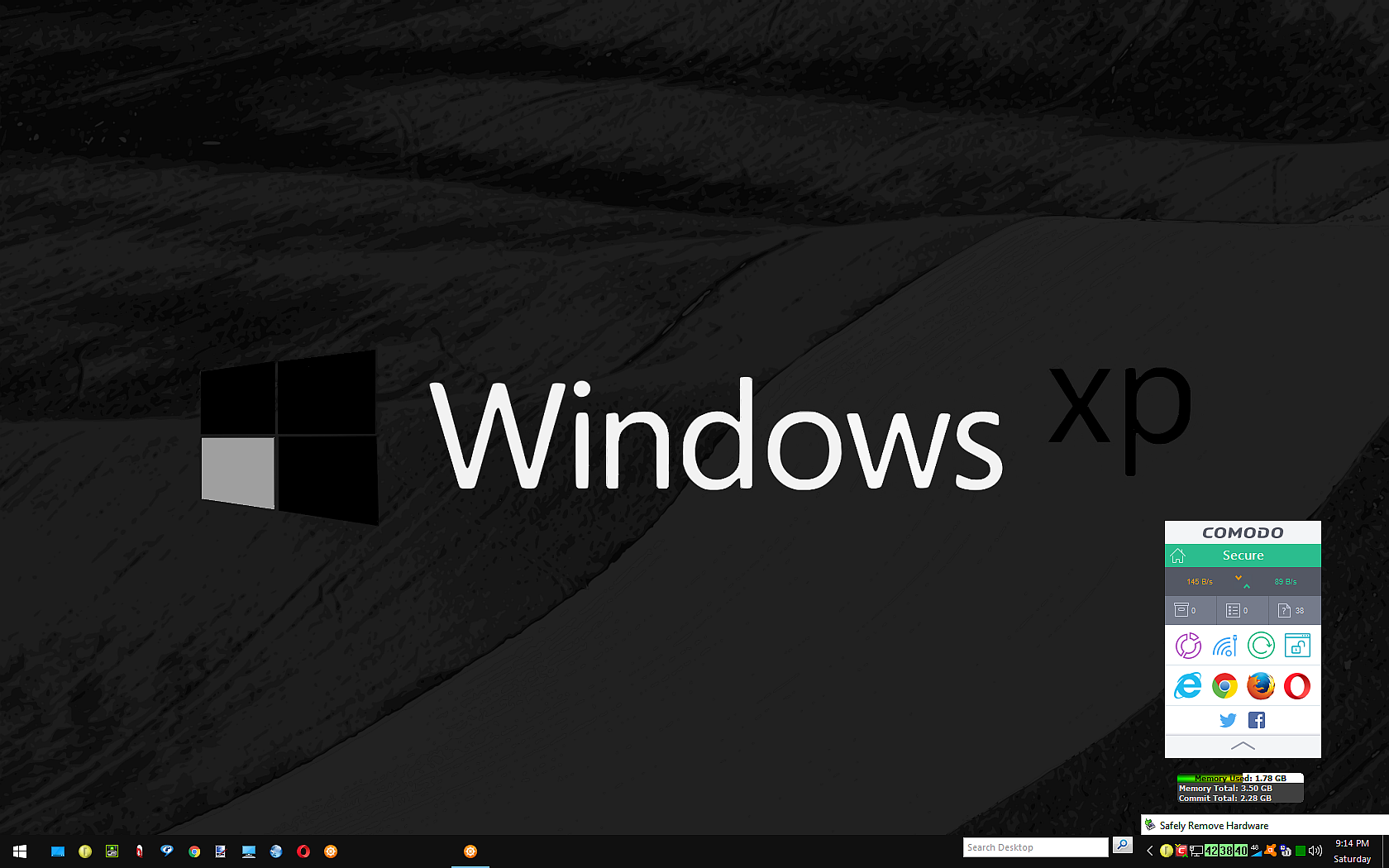
Task: Open the volume speaker tray icon
Action: 1315,851
